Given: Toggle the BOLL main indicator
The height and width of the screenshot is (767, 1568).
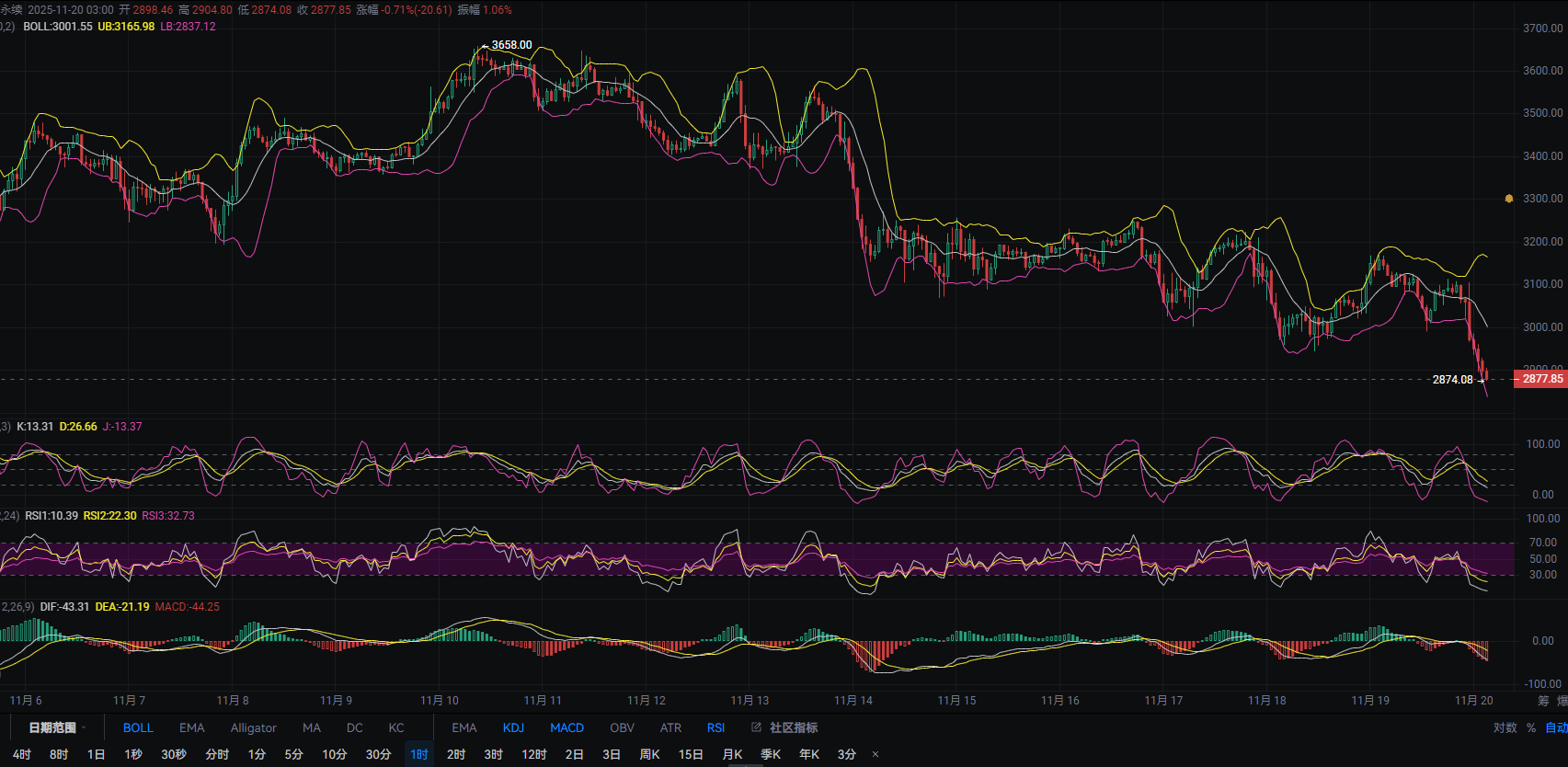Looking at the screenshot, I should pos(138,727).
